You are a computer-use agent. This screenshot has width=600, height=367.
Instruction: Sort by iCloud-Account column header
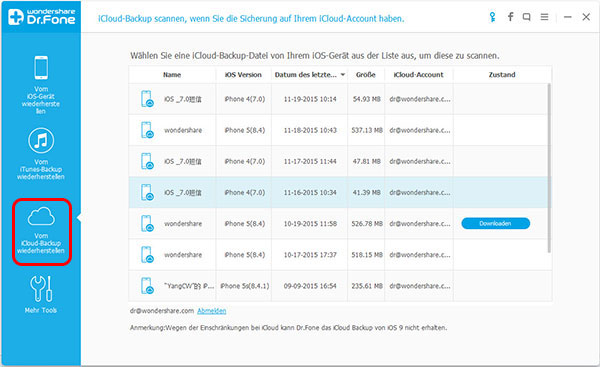[419, 75]
